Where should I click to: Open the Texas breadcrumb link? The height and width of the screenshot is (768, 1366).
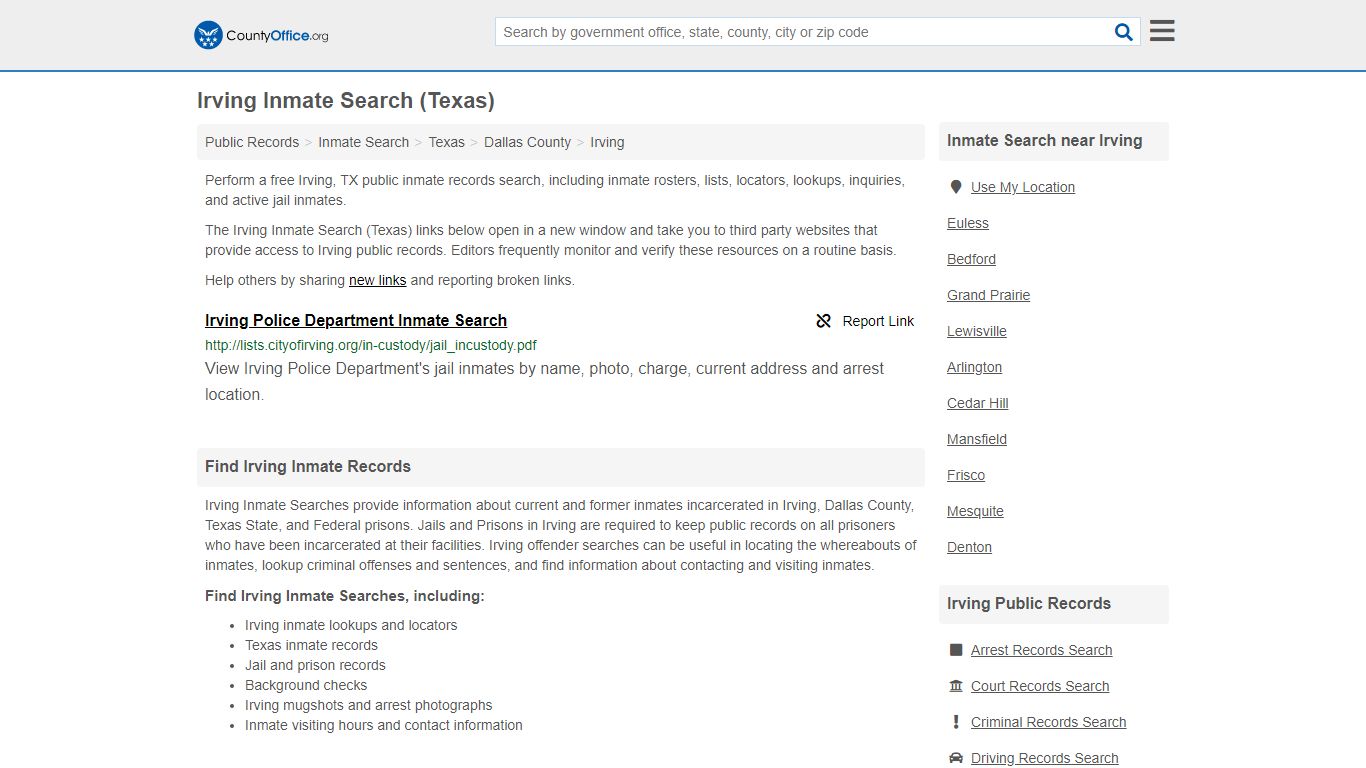(x=446, y=142)
